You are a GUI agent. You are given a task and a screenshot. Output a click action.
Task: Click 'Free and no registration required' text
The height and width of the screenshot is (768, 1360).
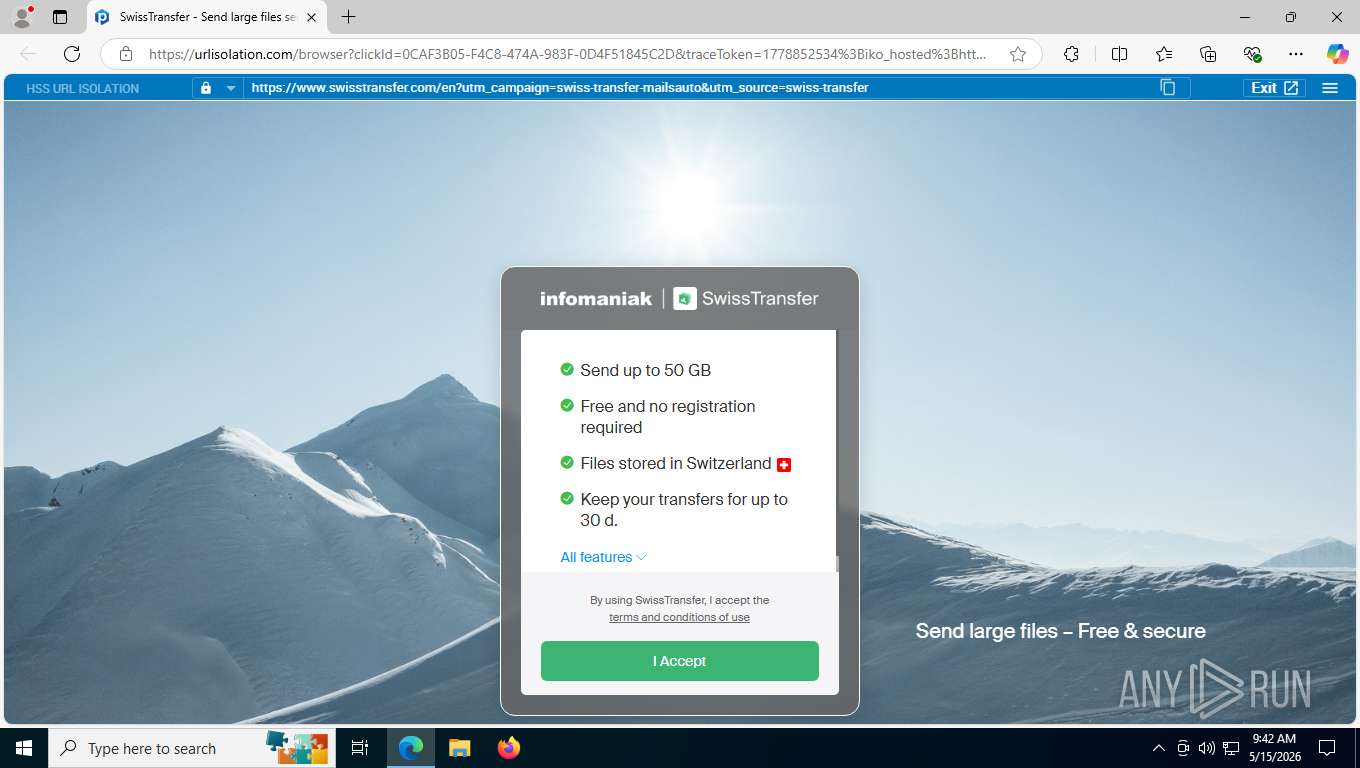coord(668,417)
